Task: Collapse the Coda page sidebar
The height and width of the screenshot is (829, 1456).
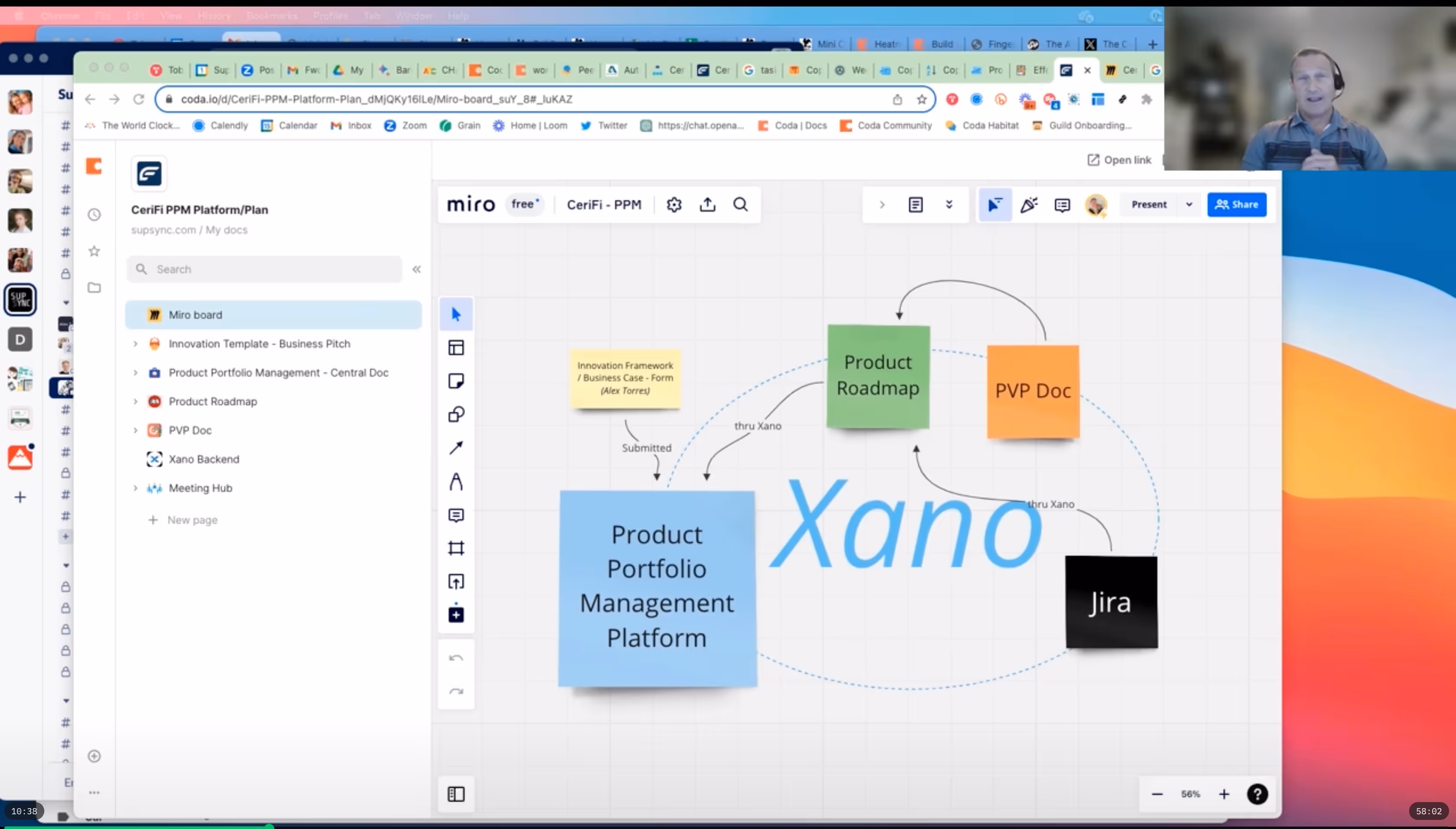Action: [416, 269]
